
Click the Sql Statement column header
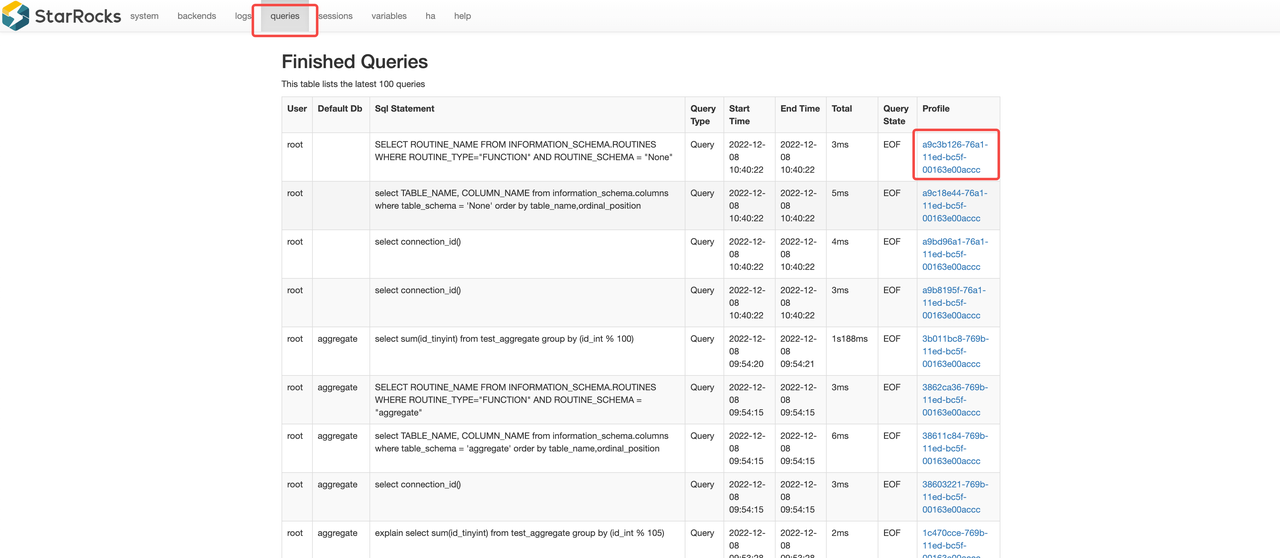click(405, 109)
